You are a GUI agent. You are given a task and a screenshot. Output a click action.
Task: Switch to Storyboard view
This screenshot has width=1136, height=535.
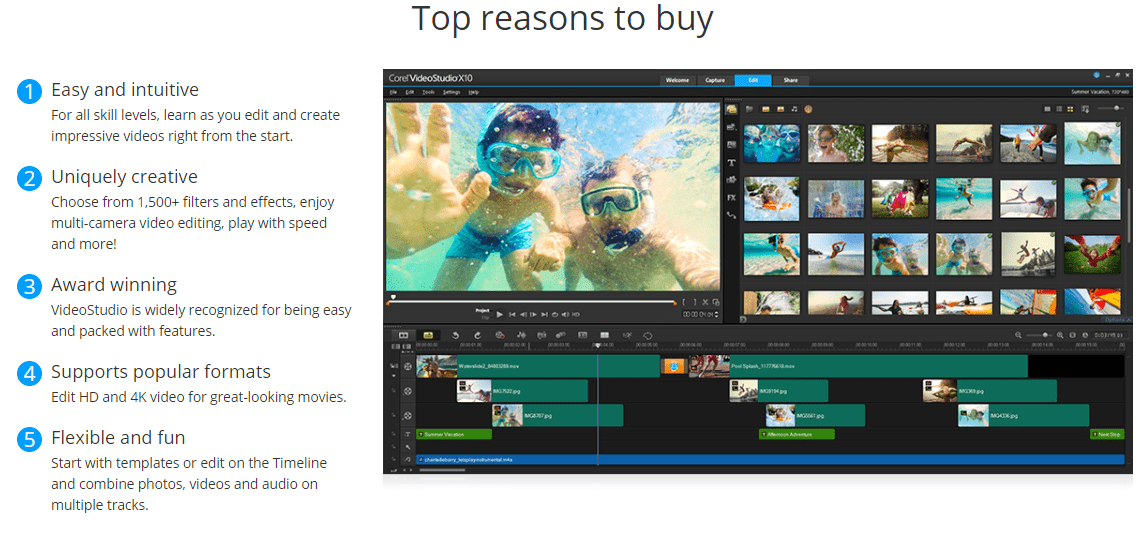(x=403, y=335)
